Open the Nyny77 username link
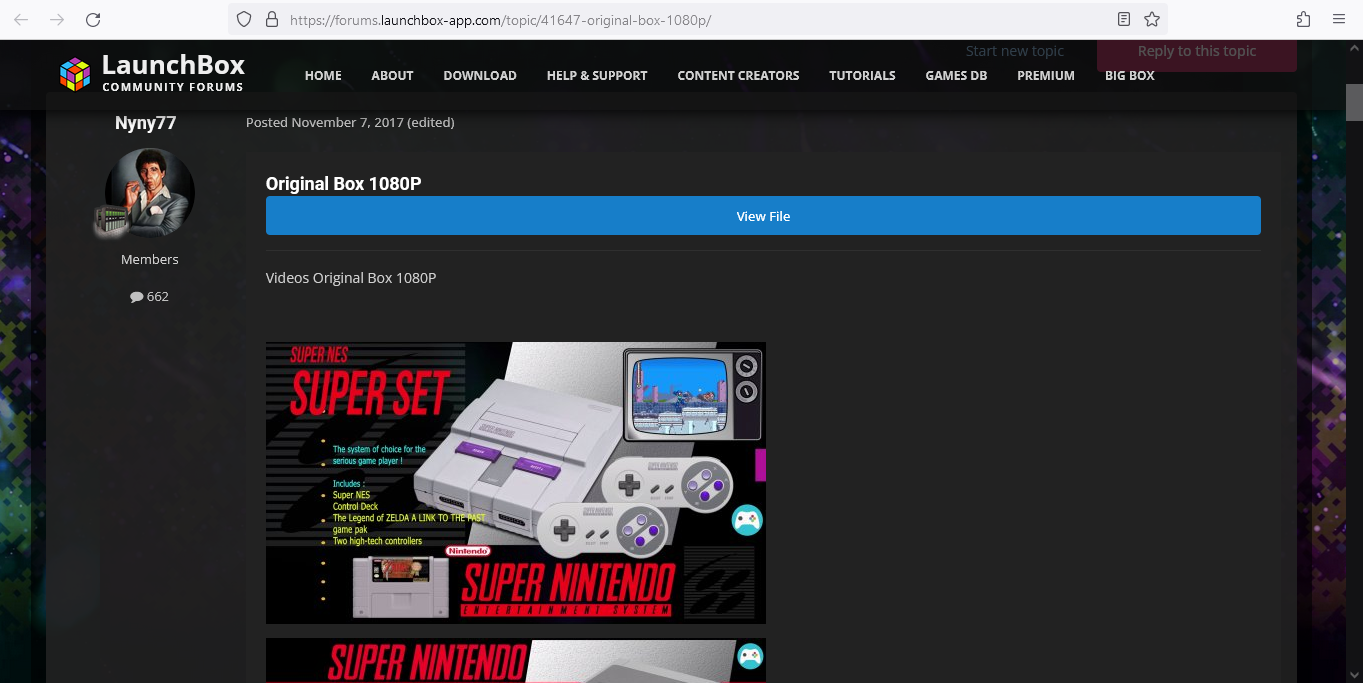The height and width of the screenshot is (684, 1366). 145,123
